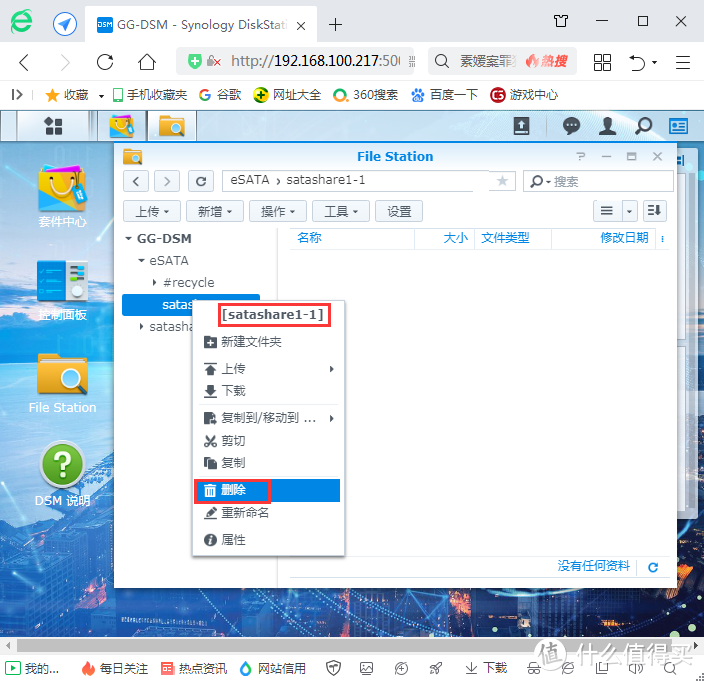
Task: Open 360搜索 bookmark
Action: [x=365, y=95]
